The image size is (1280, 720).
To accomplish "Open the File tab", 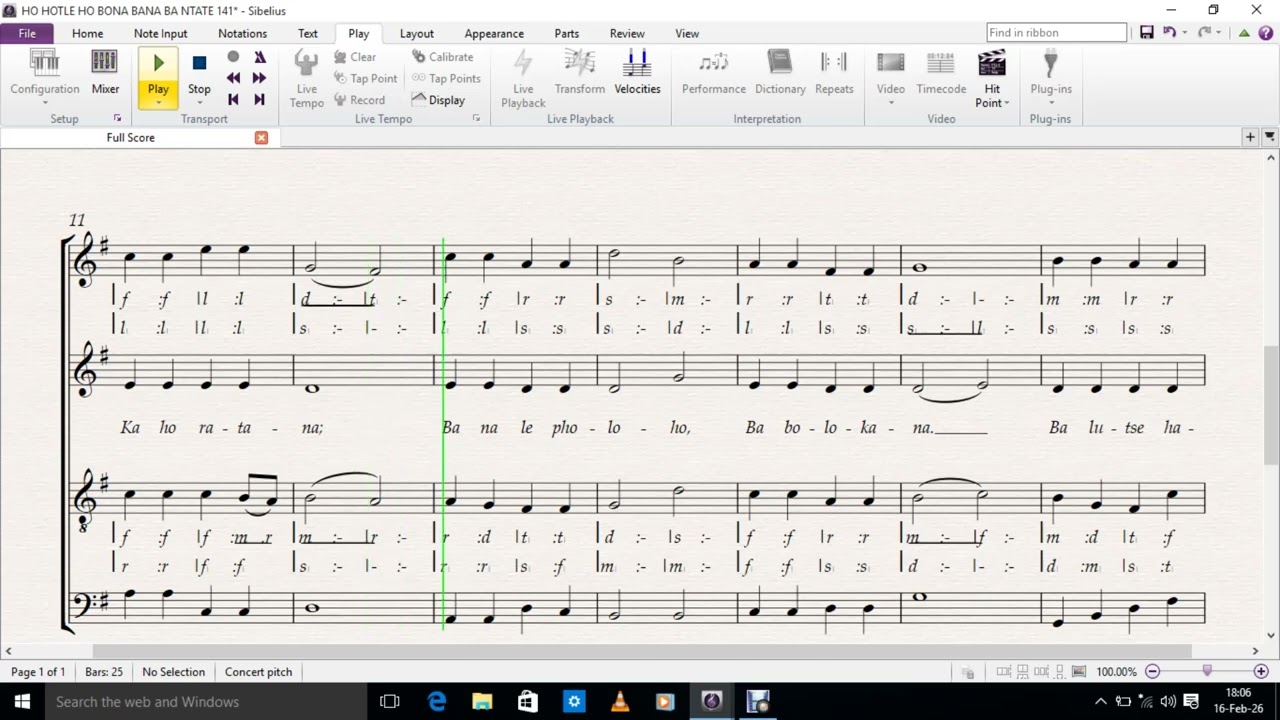I will pos(27,33).
